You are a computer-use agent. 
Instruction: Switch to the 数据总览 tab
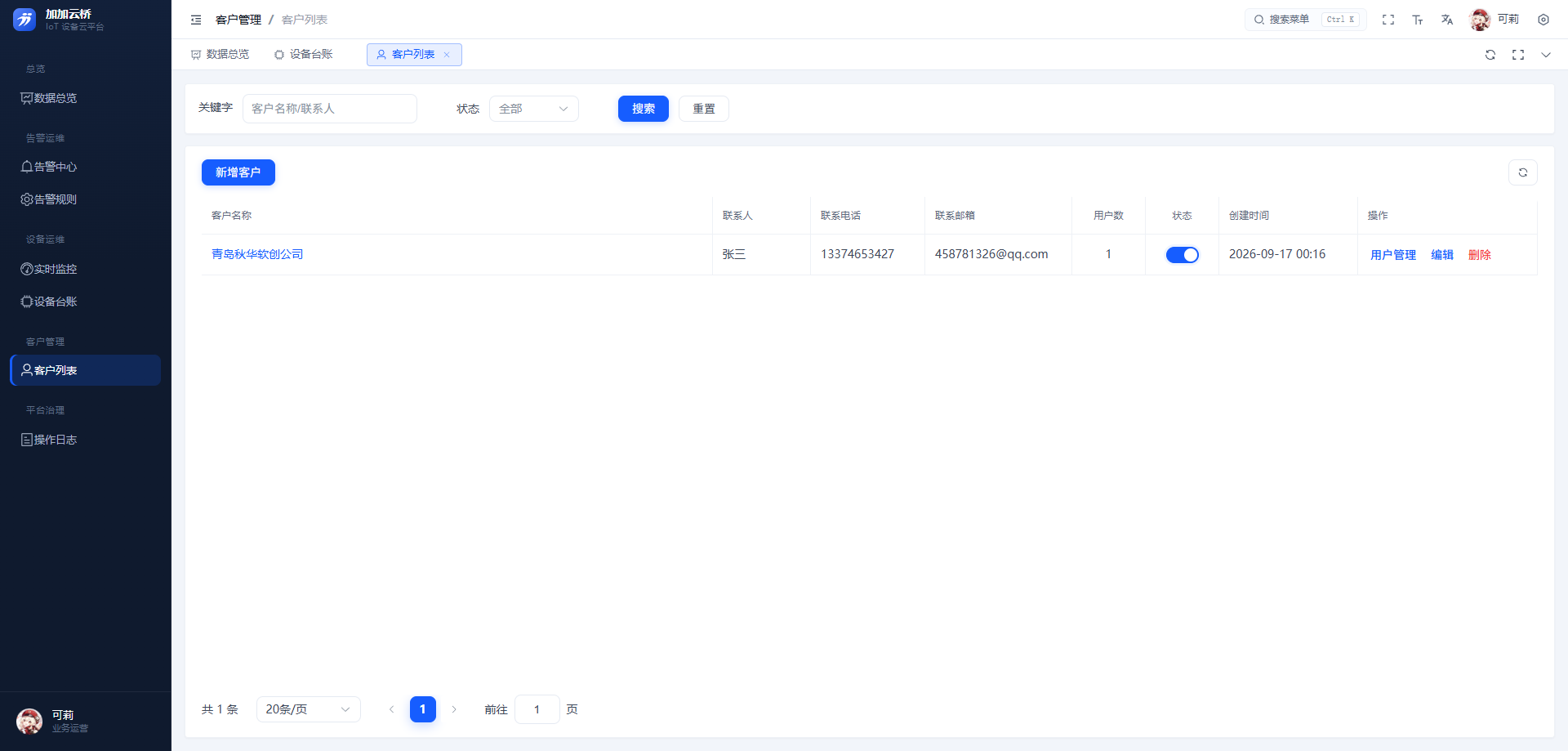coord(220,55)
